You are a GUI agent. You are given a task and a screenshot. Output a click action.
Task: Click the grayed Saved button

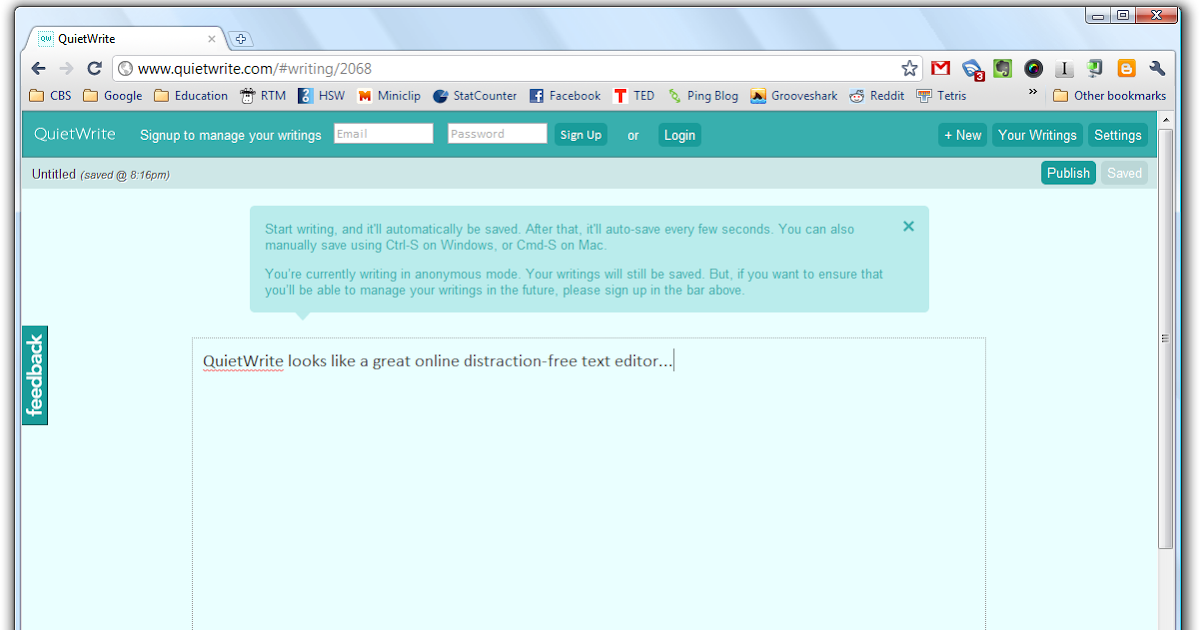click(1124, 173)
